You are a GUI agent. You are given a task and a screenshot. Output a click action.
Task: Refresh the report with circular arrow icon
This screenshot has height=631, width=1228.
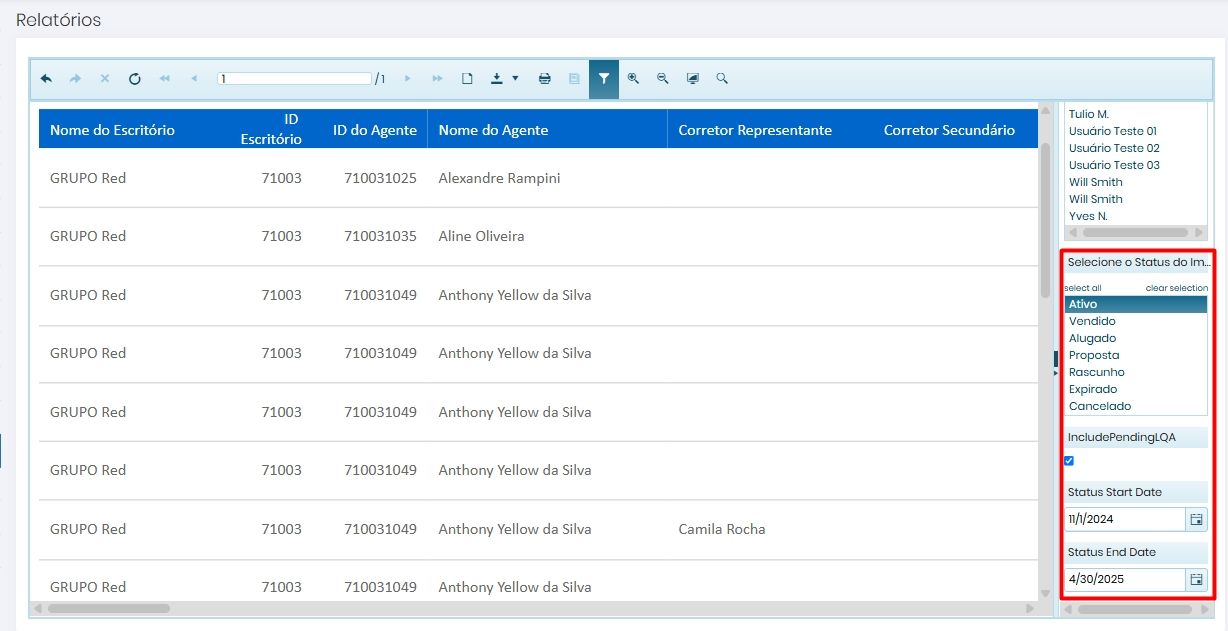[135, 79]
